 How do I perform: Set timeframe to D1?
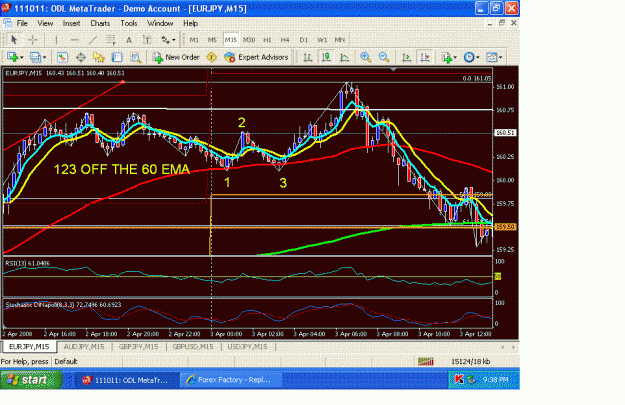click(303, 39)
